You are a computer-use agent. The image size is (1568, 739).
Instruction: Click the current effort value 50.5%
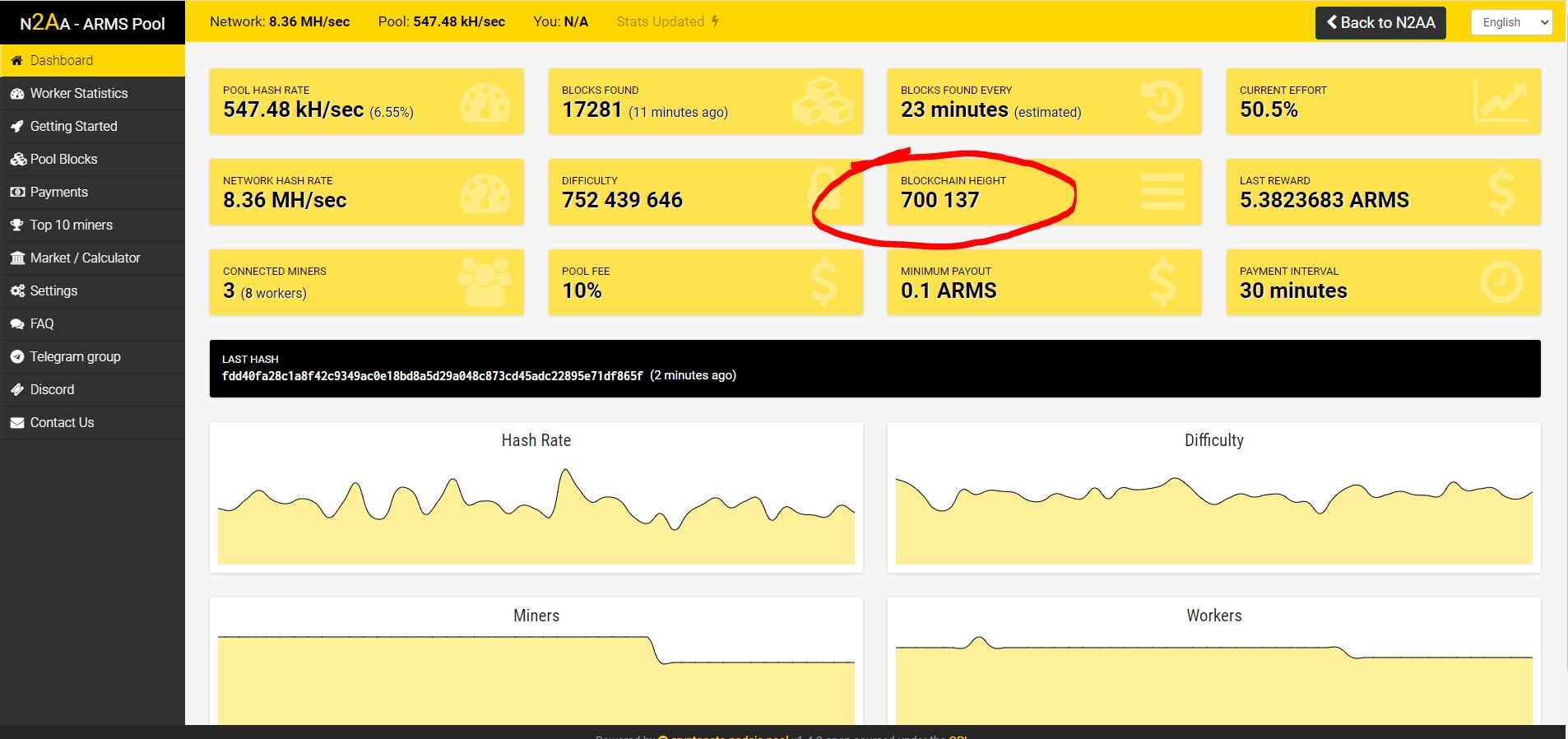1269,110
